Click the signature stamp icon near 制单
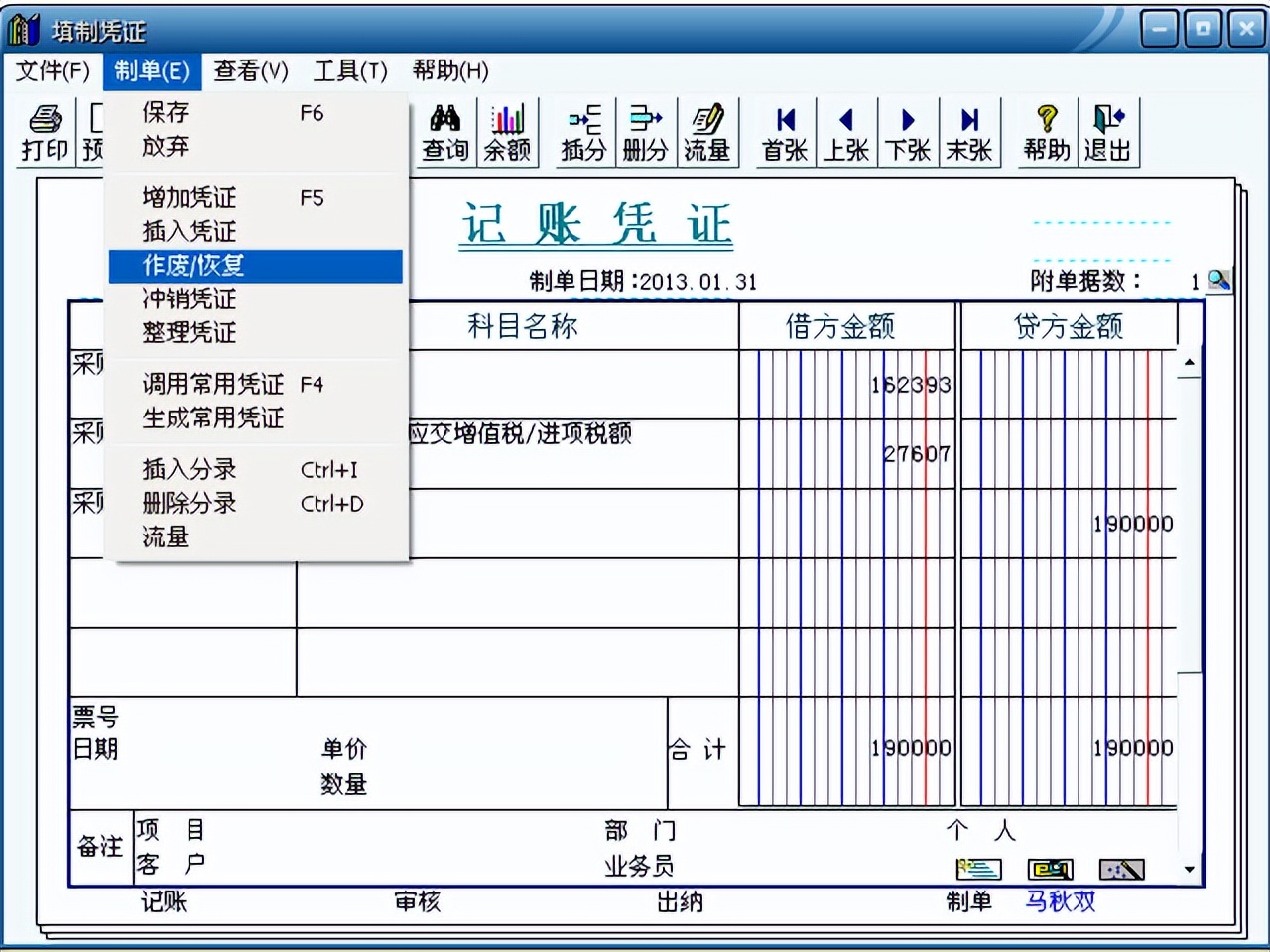This screenshot has width=1270, height=952. (977, 868)
